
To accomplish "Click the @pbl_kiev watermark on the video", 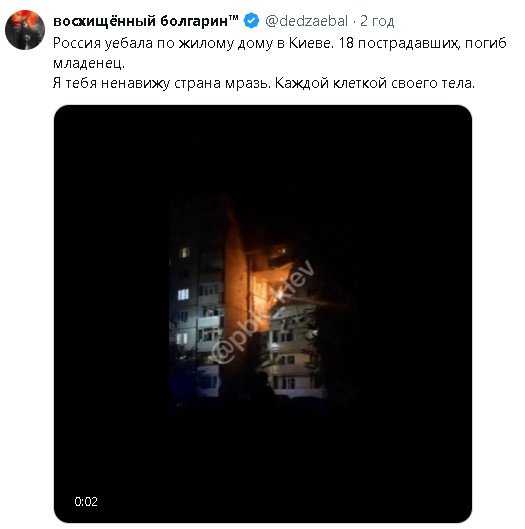I will click(x=263, y=312).
